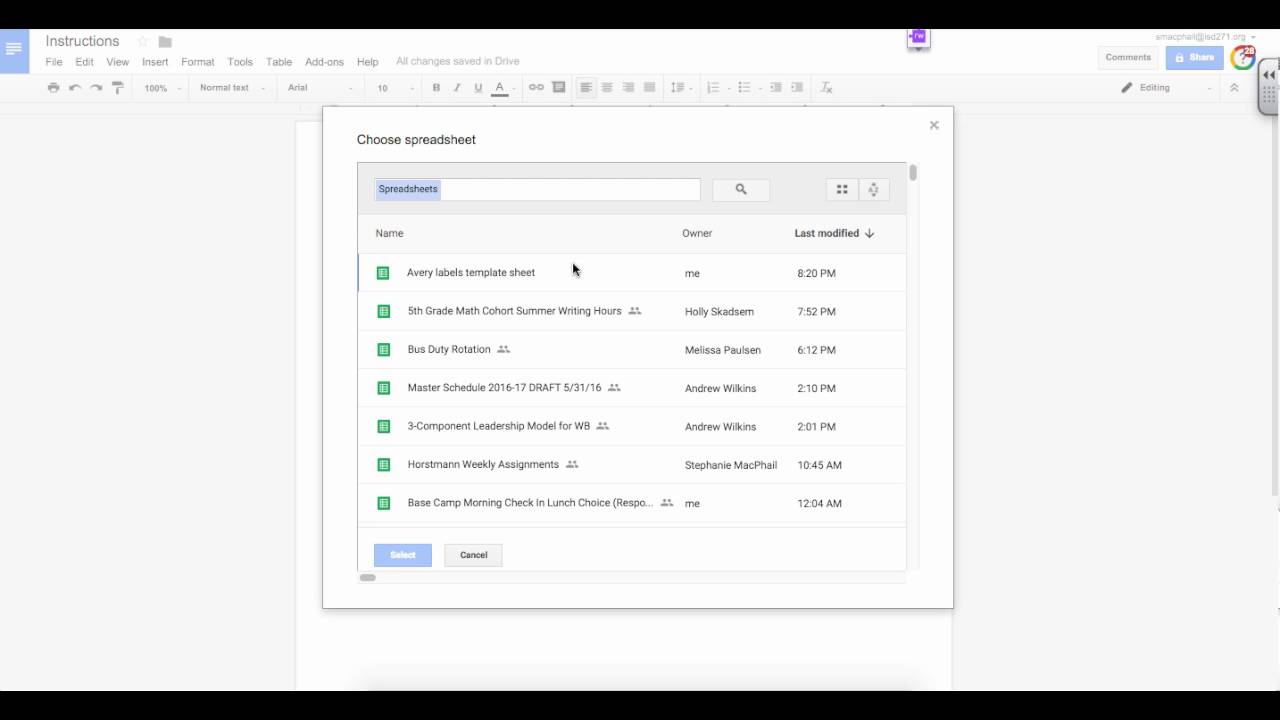Click the Redo icon

pos(96,88)
